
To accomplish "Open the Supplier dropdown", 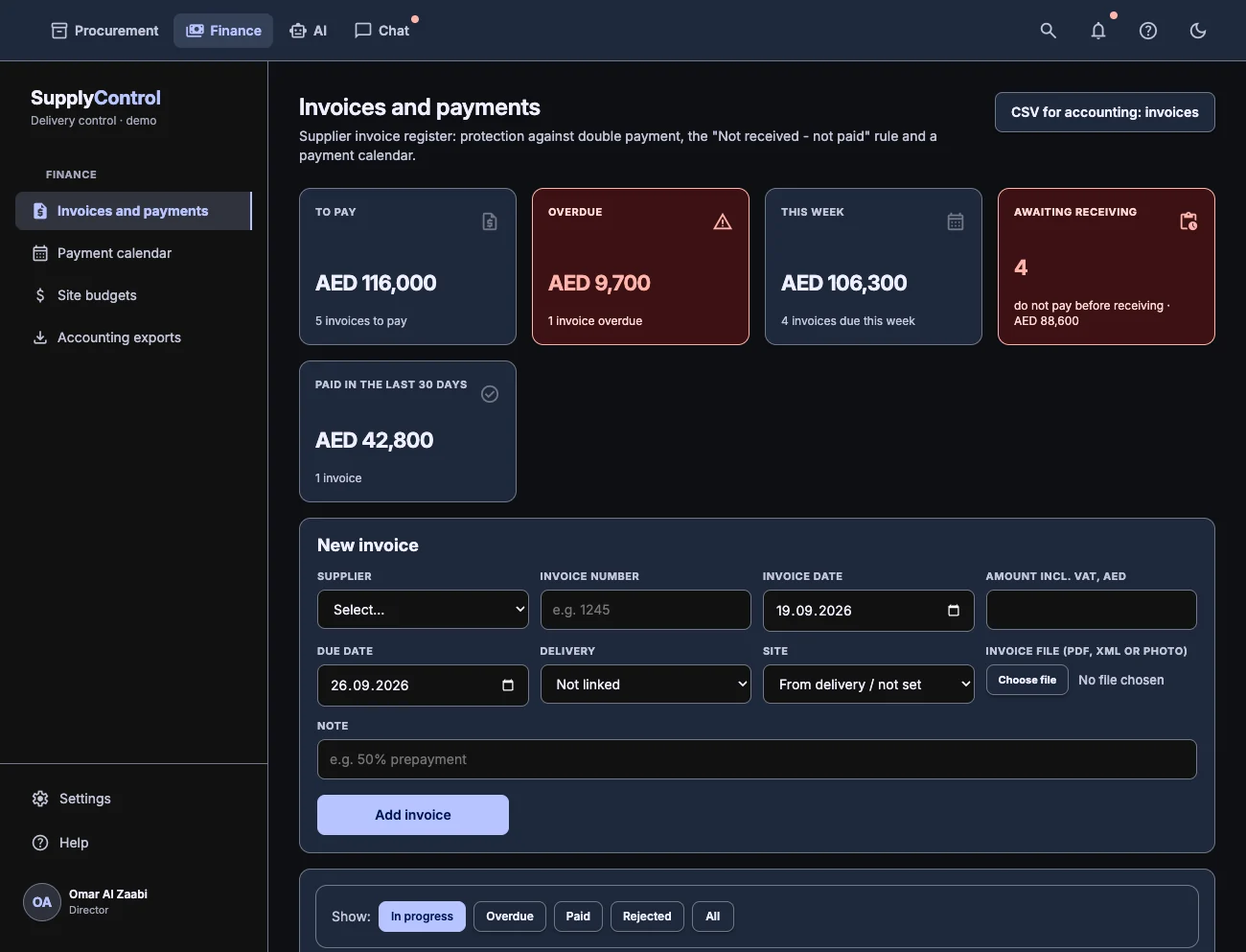I will 423,610.
